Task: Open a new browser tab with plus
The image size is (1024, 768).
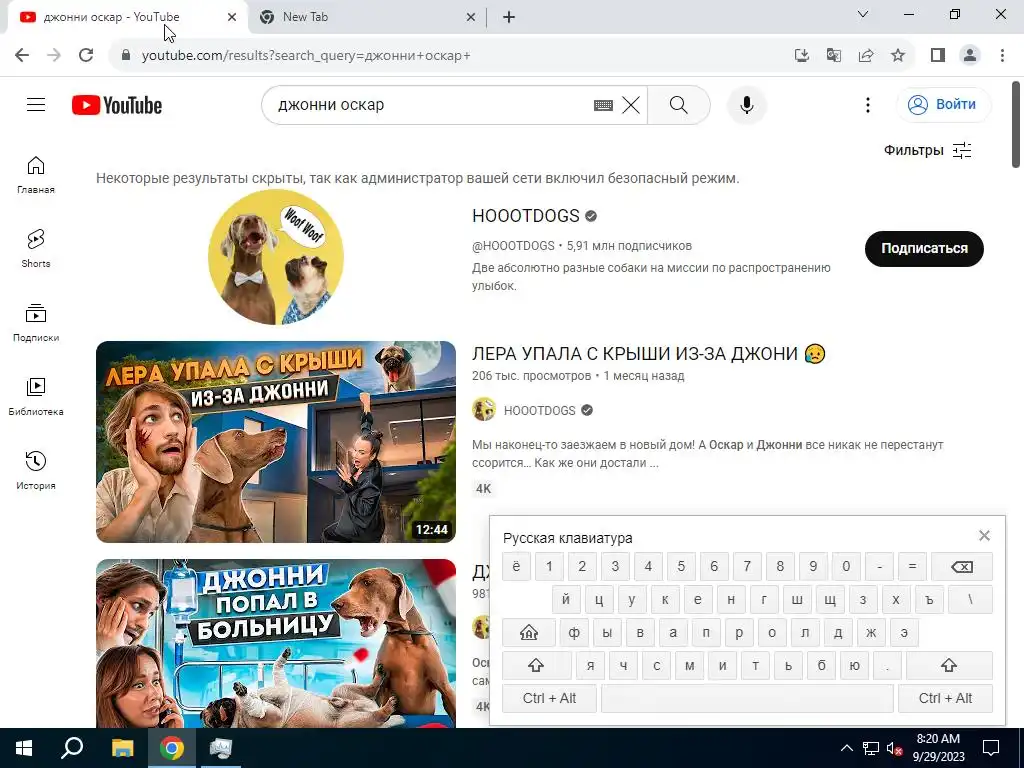Action: [x=509, y=17]
